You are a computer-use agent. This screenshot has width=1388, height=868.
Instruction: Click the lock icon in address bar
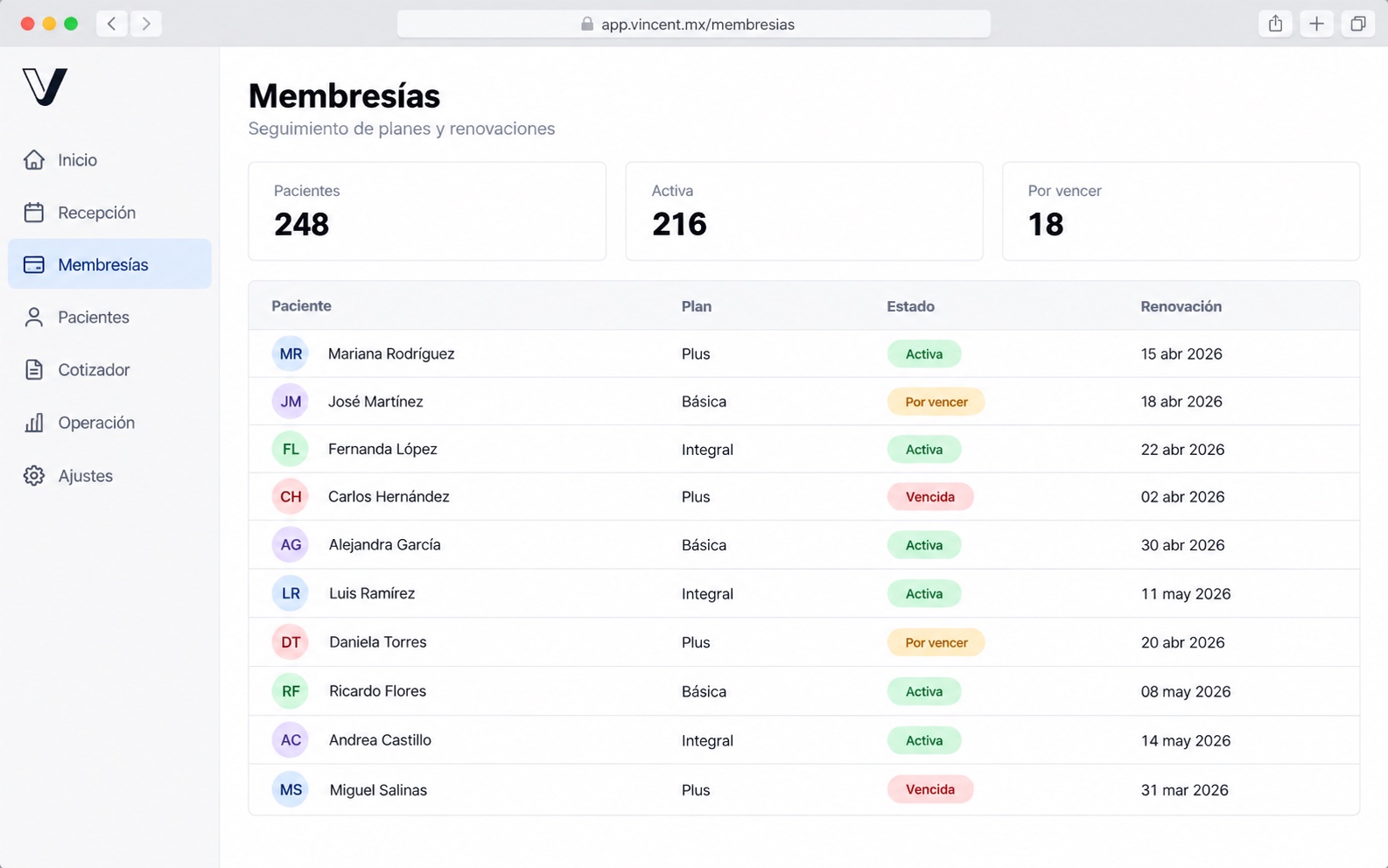pyautogui.click(x=587, y=24)
